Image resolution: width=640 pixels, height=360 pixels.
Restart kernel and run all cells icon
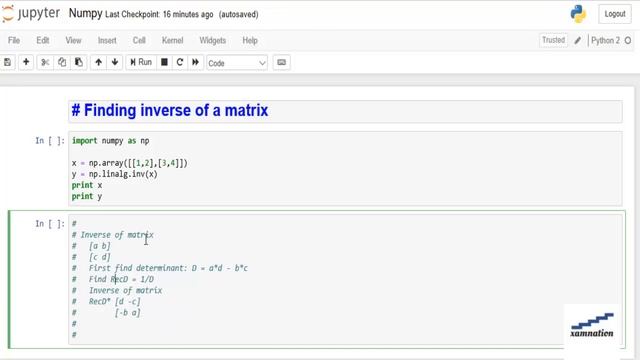(x=196, y=62)
